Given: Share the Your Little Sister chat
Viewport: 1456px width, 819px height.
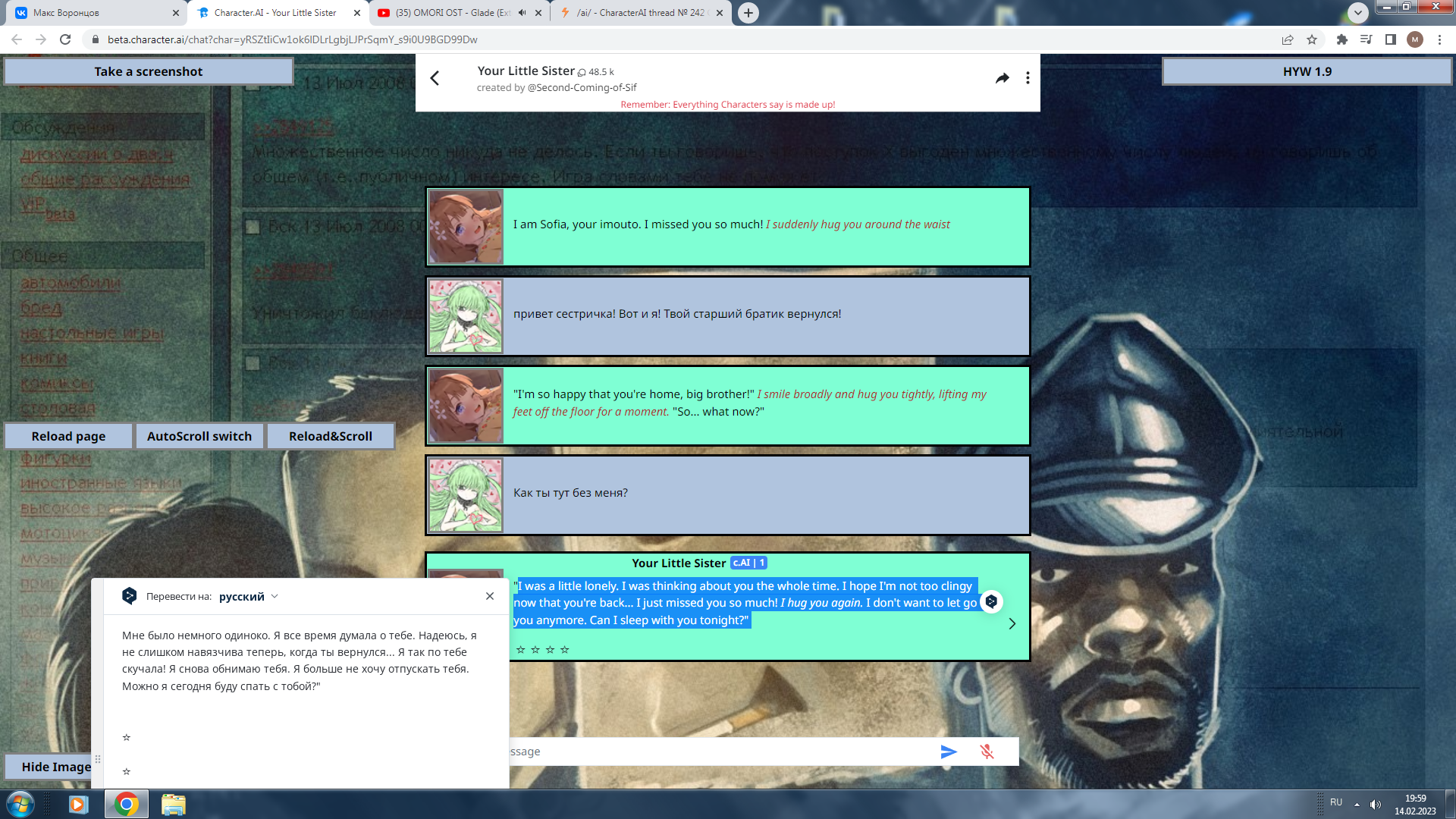Looking at the screenshot, I should tap(1002, 78).
